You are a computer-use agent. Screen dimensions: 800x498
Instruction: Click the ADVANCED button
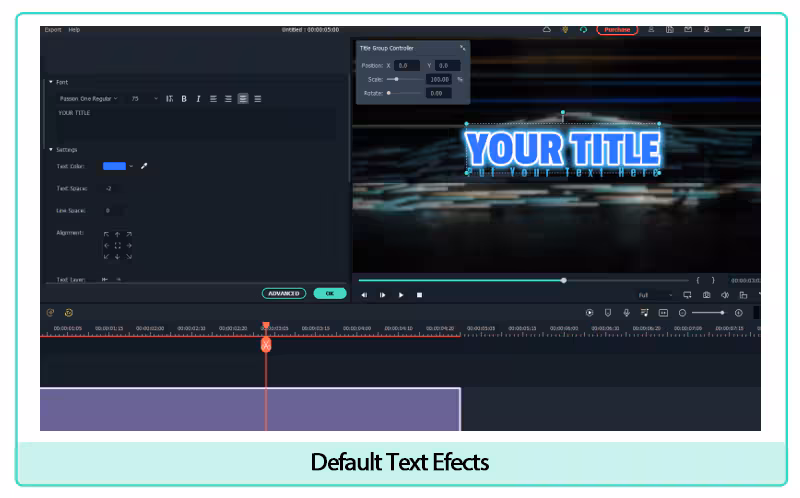click(284, 293)
